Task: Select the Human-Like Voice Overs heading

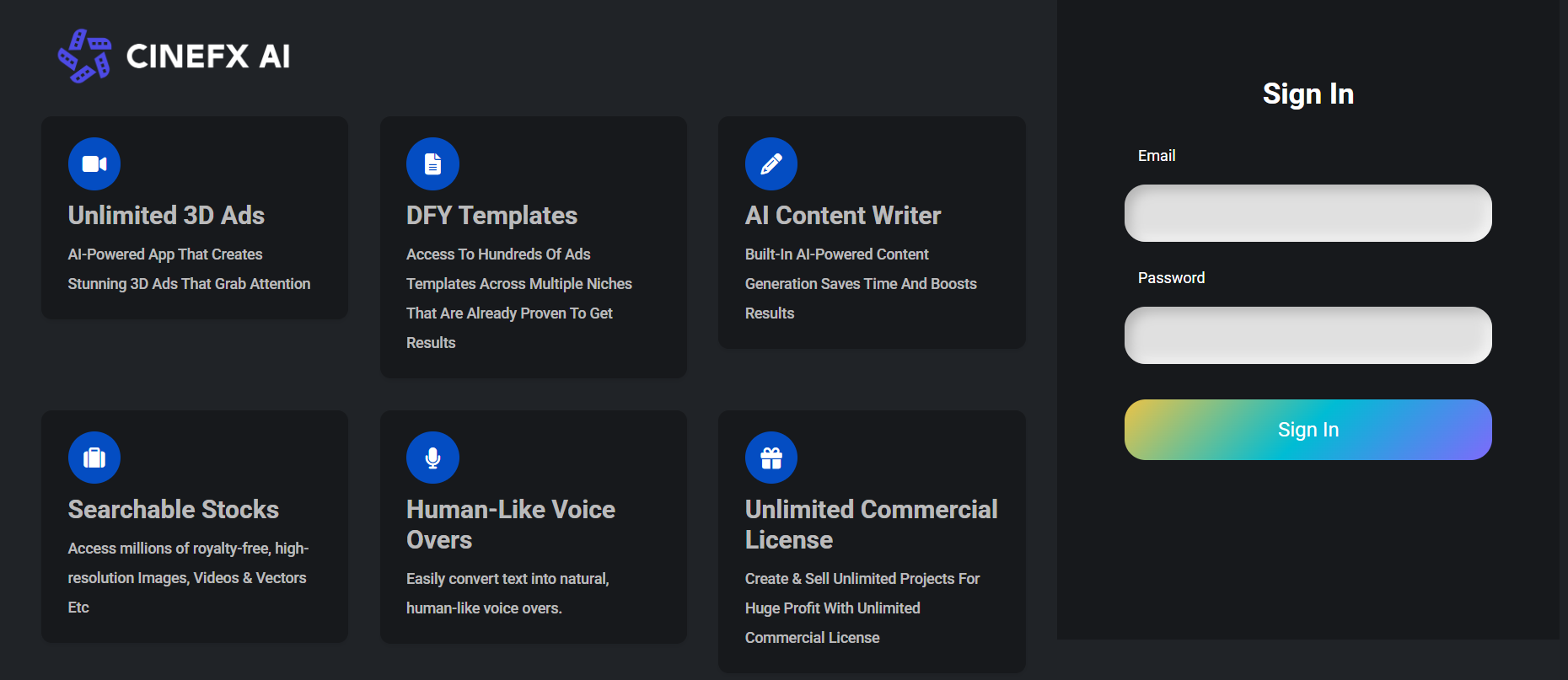Action: [510, 524]
